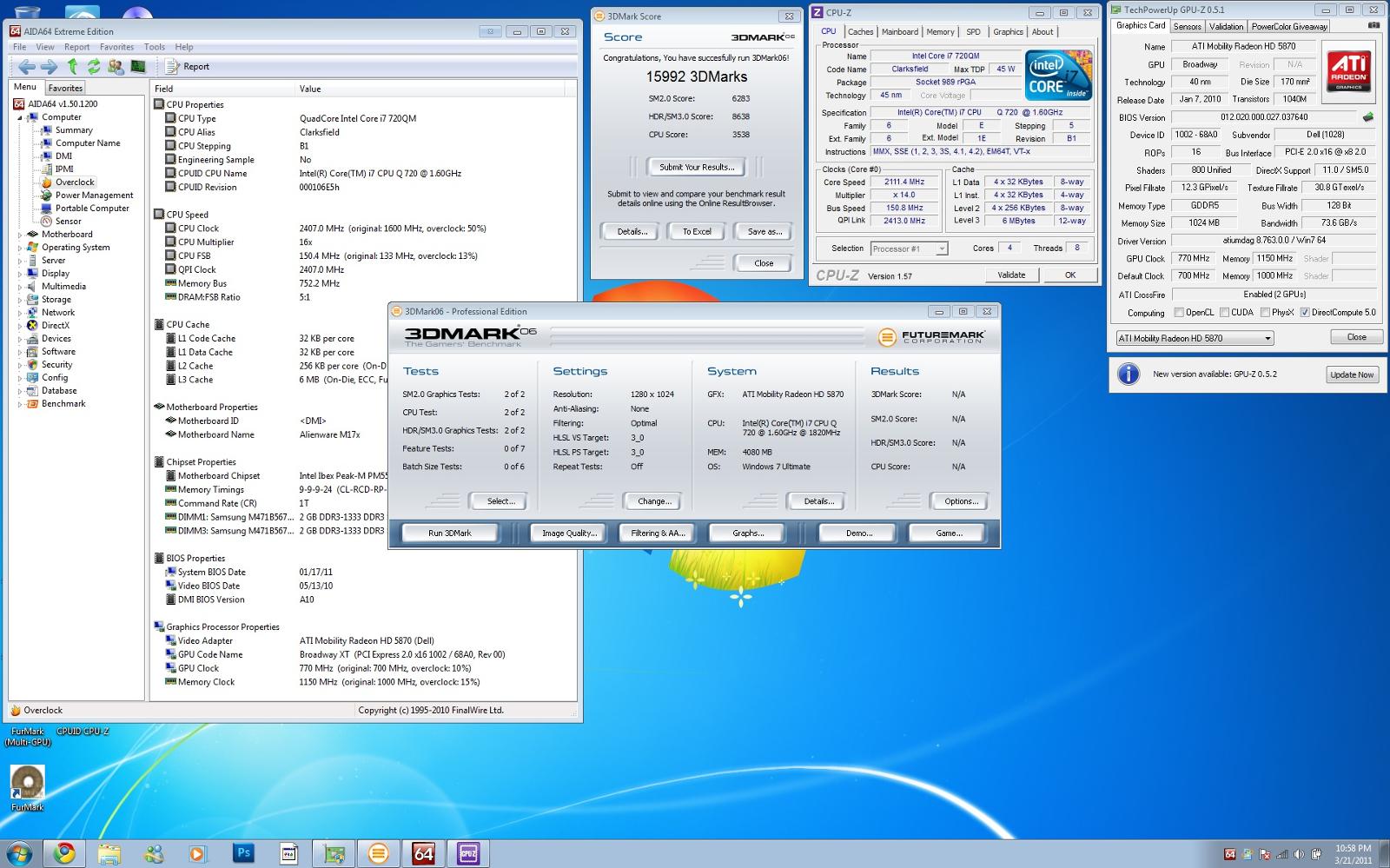Image resolution: width=1390 pixels, height=868 pixels.
Task: Click the ATI Radeon logo in GPU-Z
Action: (x=1349, y=71)
